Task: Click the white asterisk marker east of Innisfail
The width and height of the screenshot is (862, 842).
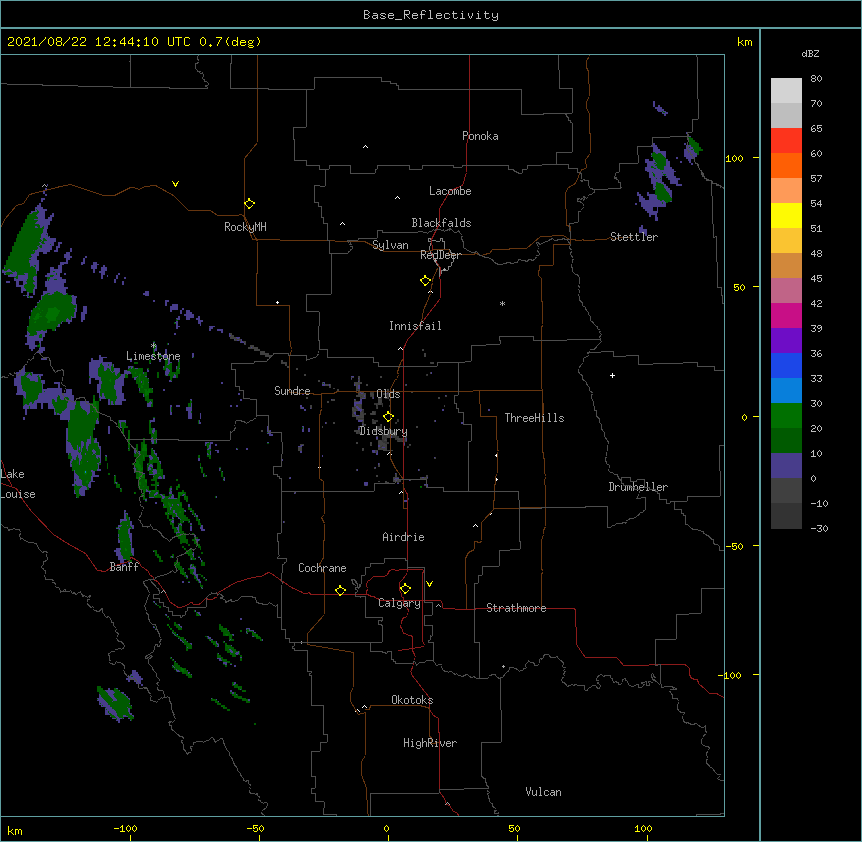Action: click(502, 303)
